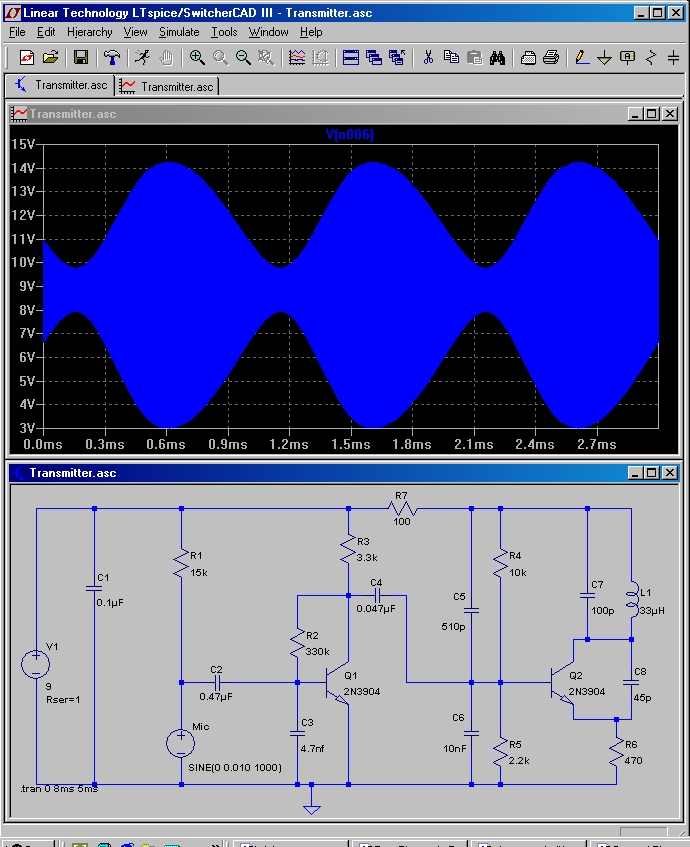Click the Close All Windows icon

point(397,57)
